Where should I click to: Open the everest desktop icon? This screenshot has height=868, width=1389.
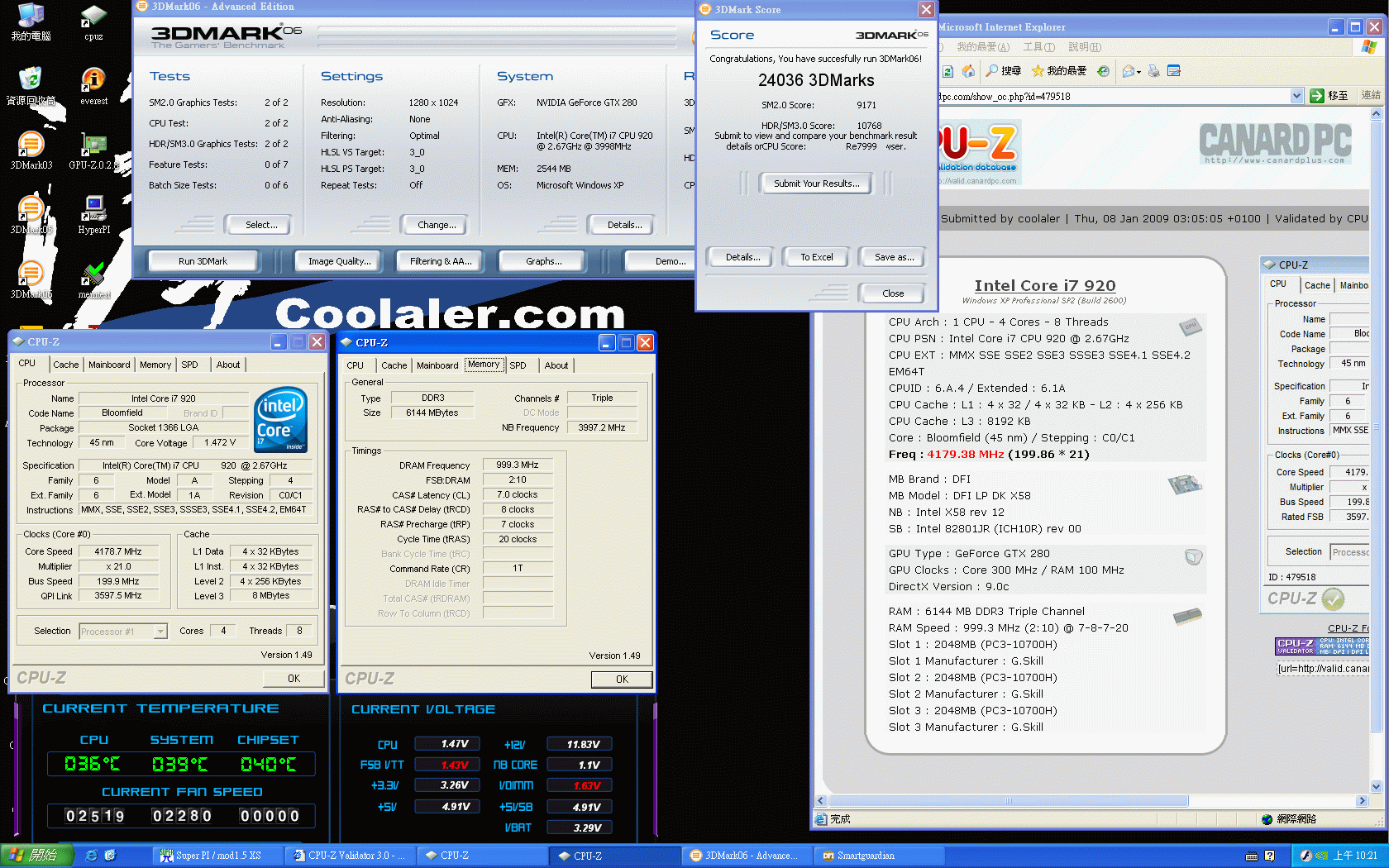pos(93,86)
